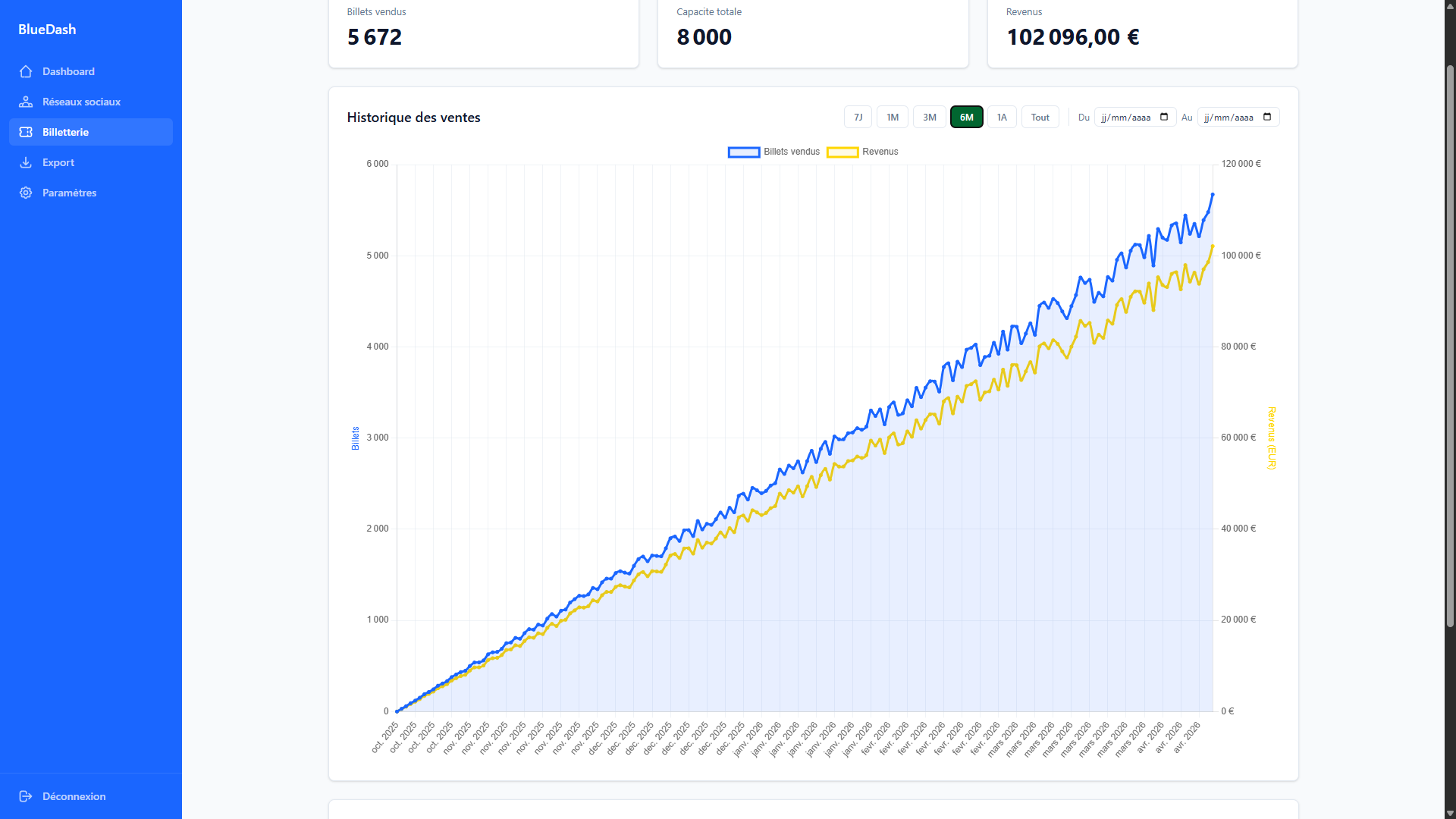Click the 120 000 € axis label
Screen dimensions: 1456x819
click(1241, 164)
